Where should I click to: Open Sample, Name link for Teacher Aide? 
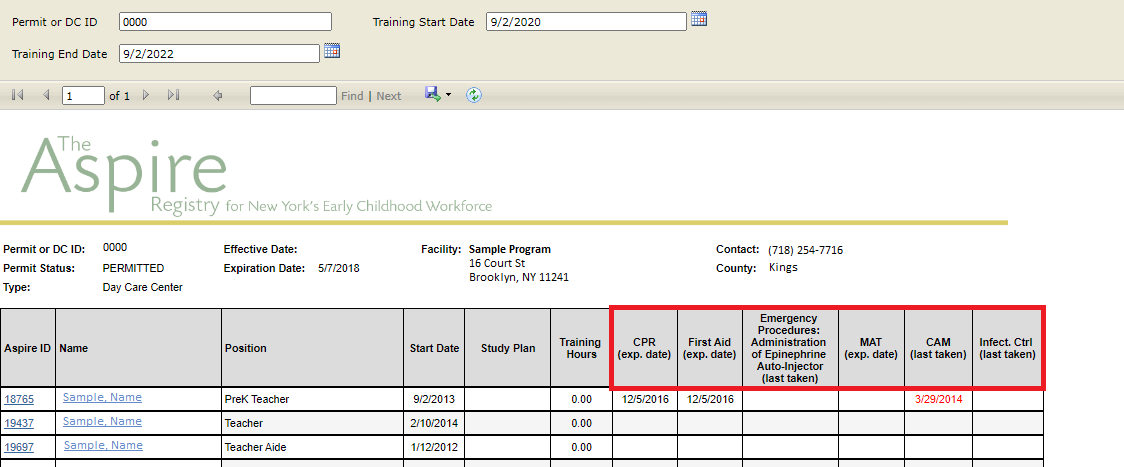pyautogui.click(x=102, y=445)
